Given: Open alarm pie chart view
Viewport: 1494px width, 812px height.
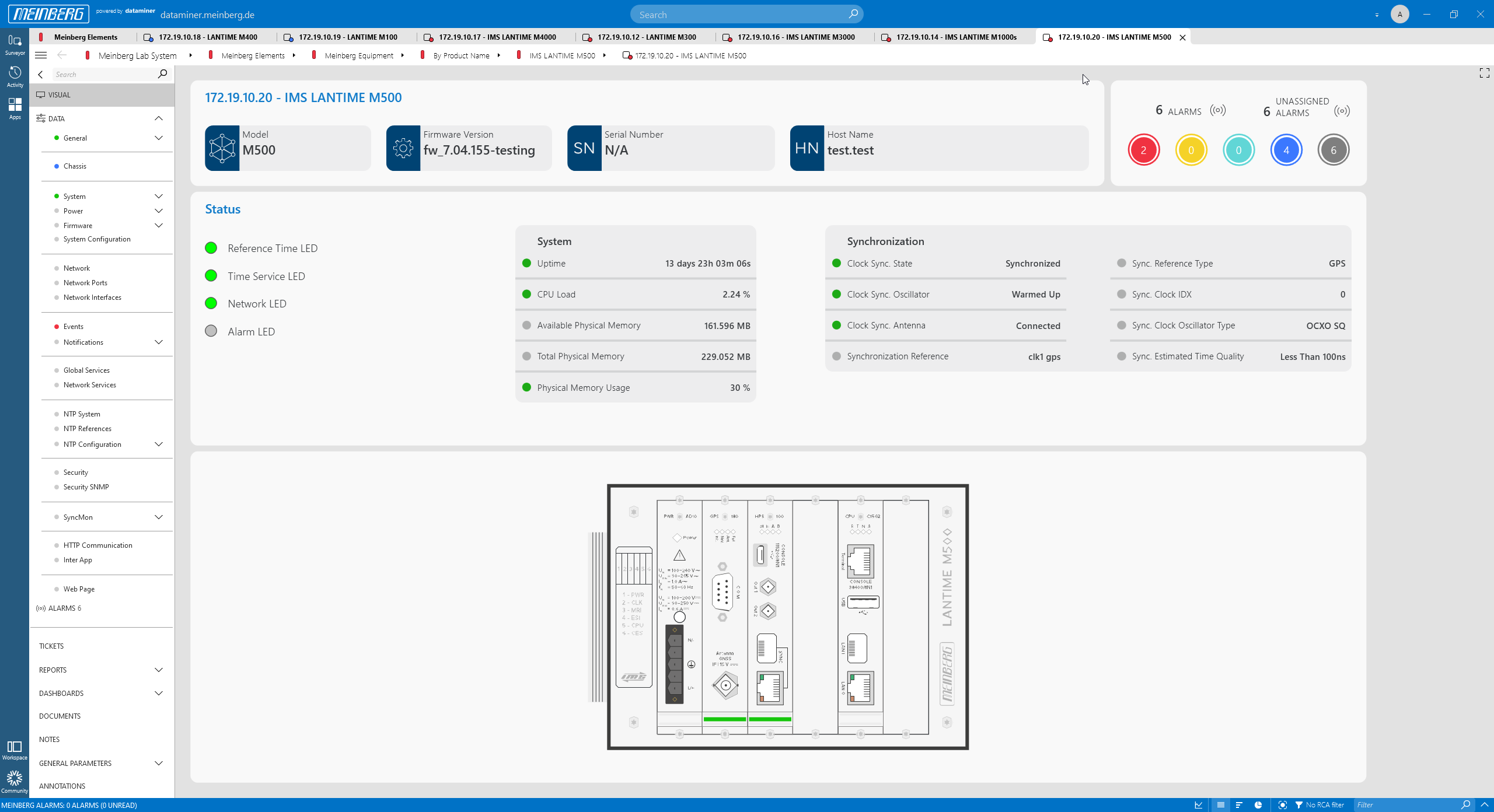Looking at the screenshot, I should (1258, 805).
